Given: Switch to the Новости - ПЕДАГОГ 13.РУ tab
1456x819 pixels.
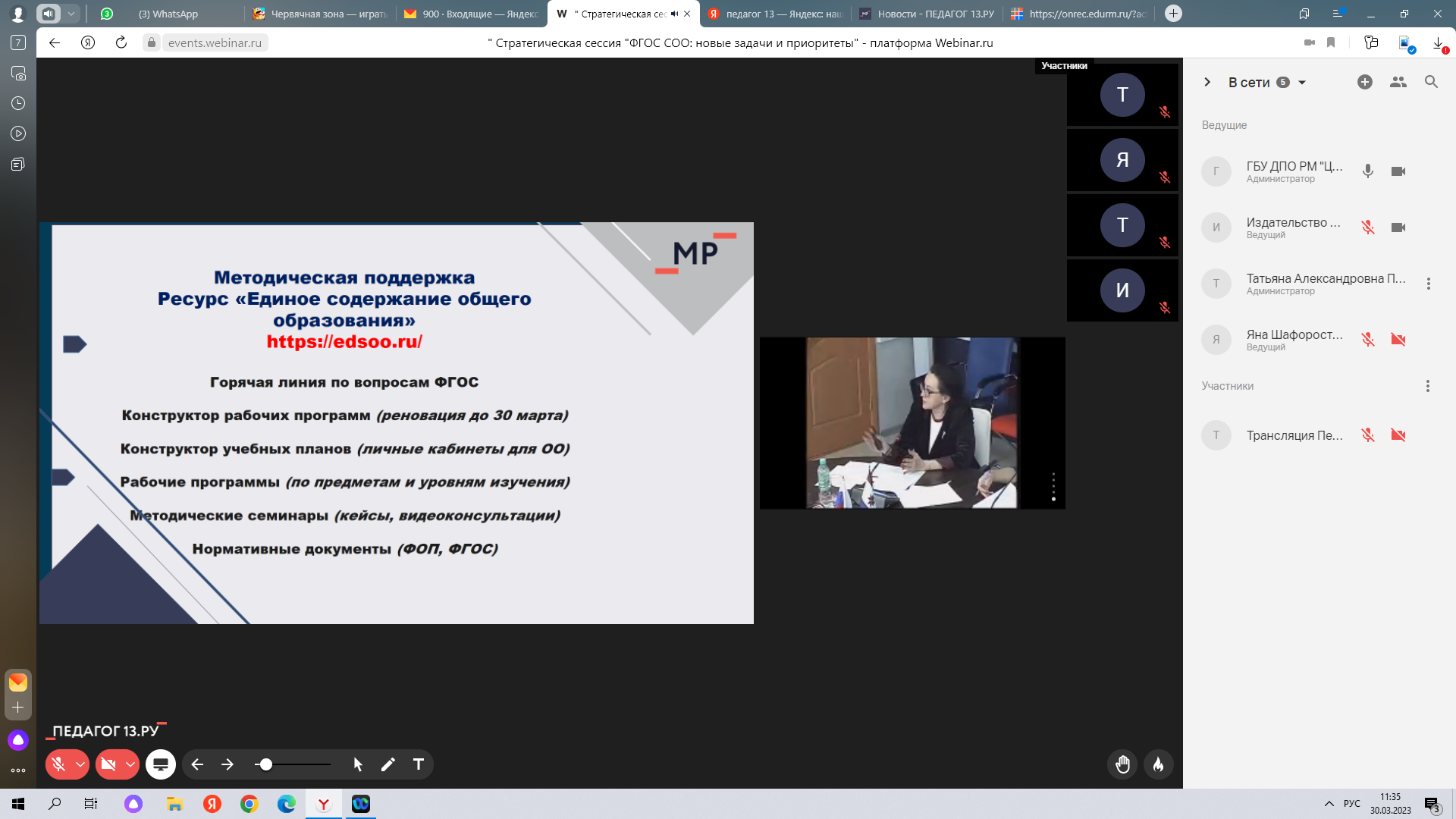Looking at the screenshot, I should click(934, 14).
